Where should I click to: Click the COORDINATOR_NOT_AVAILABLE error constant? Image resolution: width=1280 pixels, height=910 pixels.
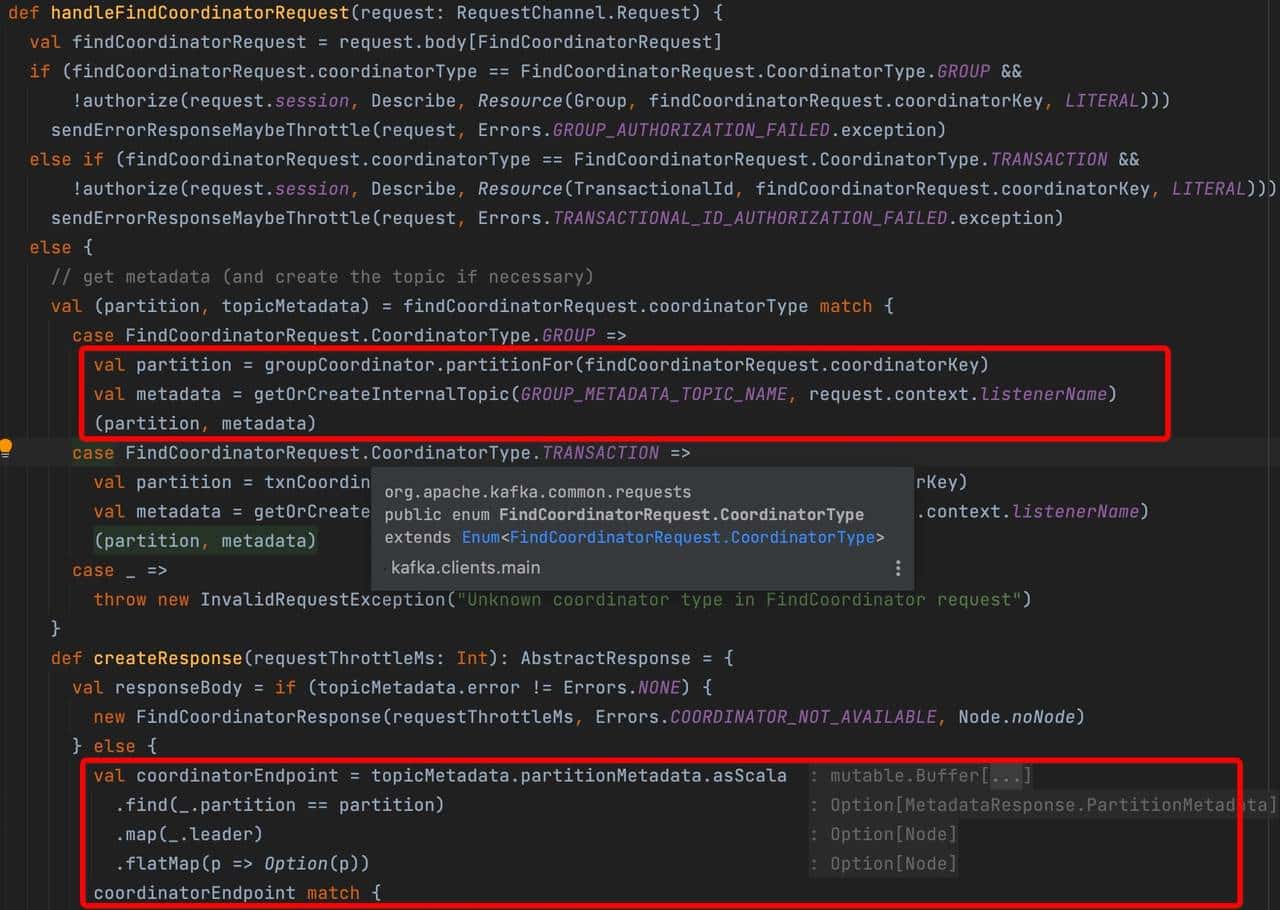(803, 717)
